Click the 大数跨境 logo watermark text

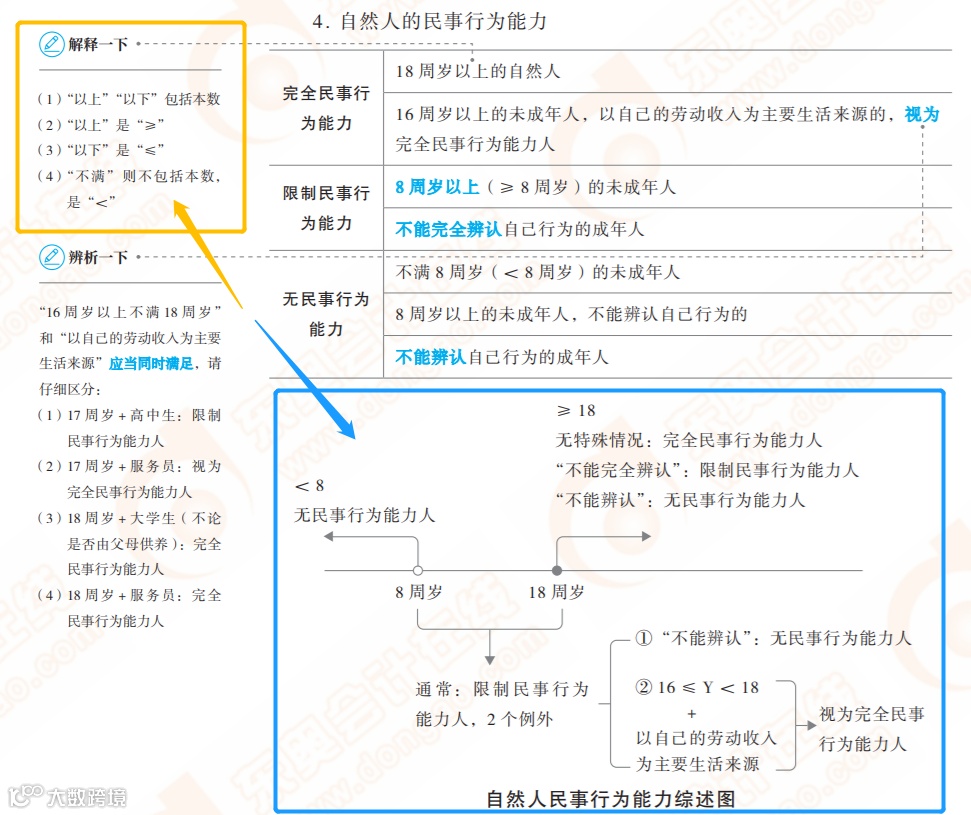[x=87, y=797]
